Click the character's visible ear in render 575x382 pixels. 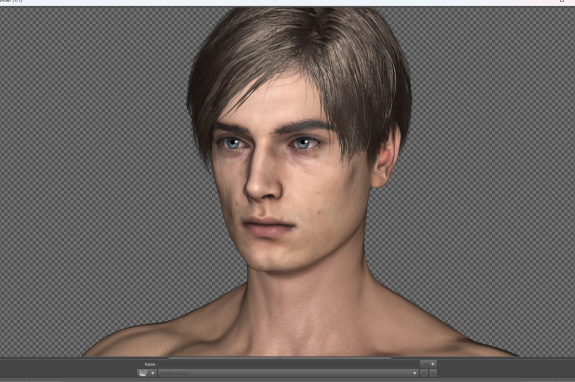[x=385, y=158]
